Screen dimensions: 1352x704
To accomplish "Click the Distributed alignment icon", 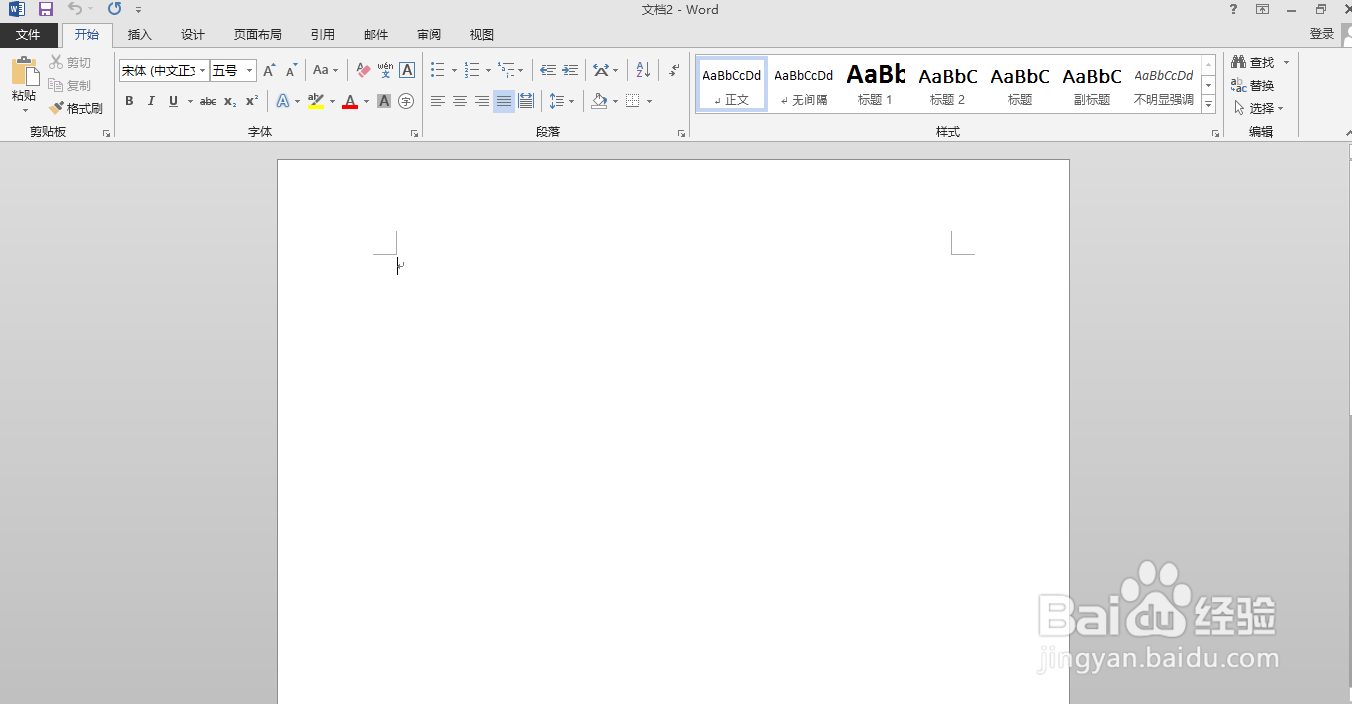I will [526, 101].
